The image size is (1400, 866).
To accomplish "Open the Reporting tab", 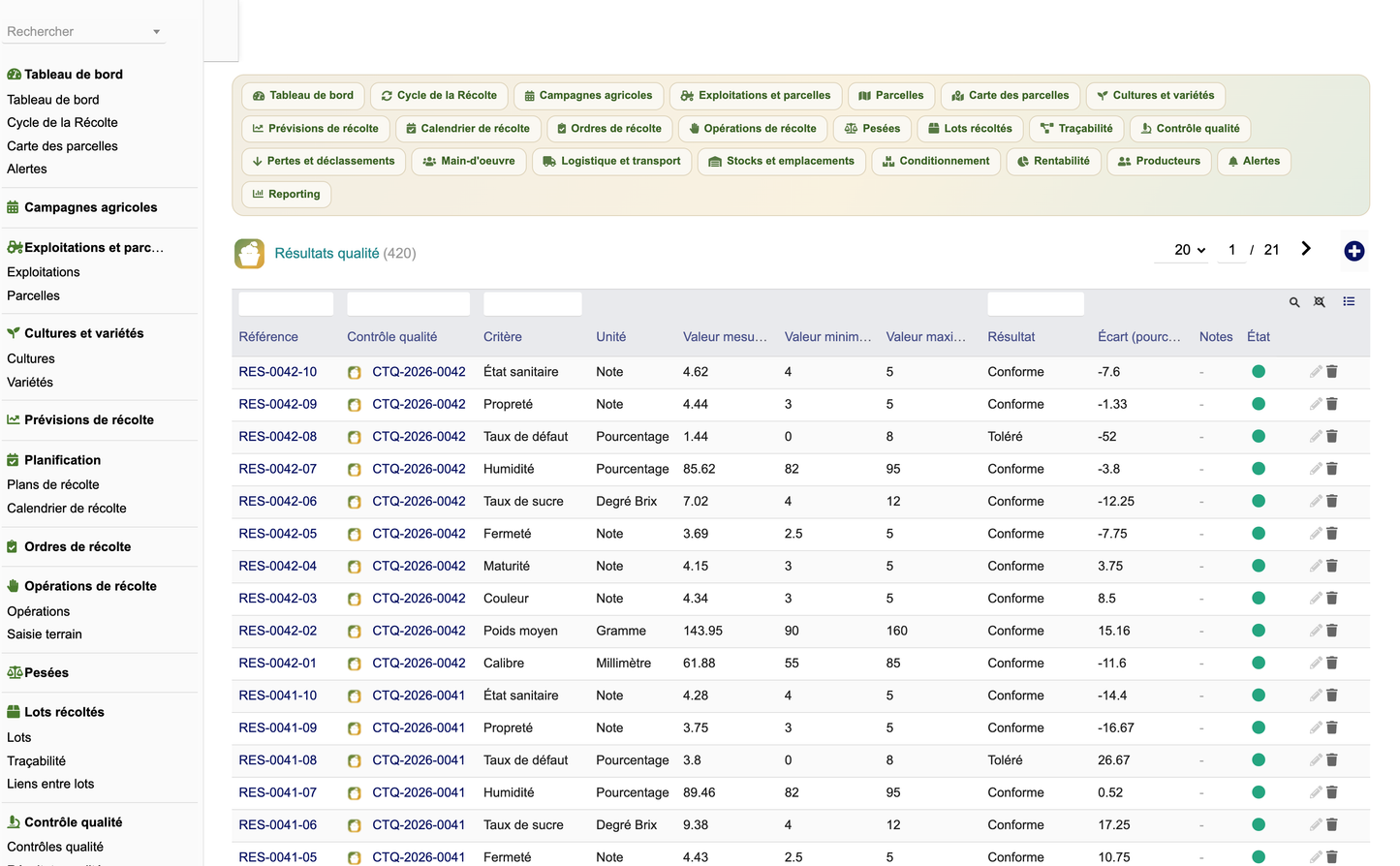I will 286,195.
